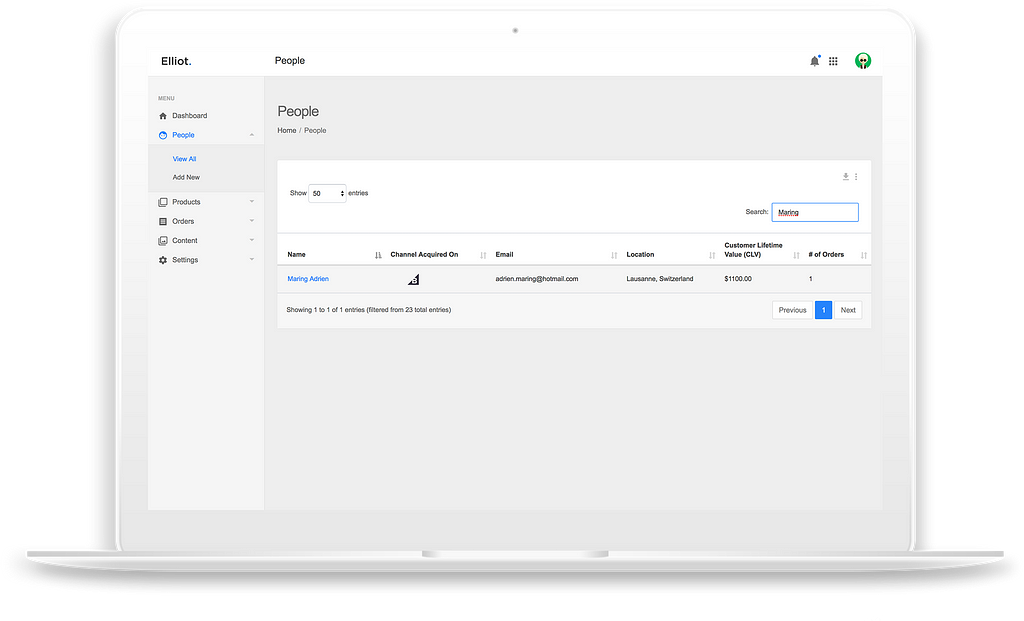
Task: Go to Home in the breadcrumb
Action: click(x=287, y=131)
